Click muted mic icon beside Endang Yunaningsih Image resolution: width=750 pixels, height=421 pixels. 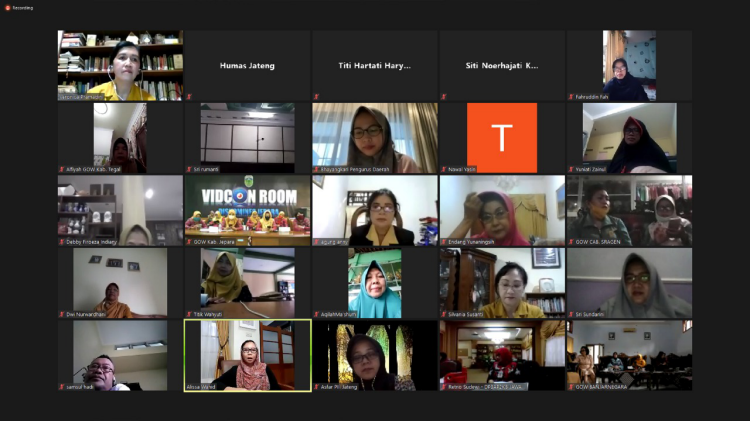click(444, 242)
